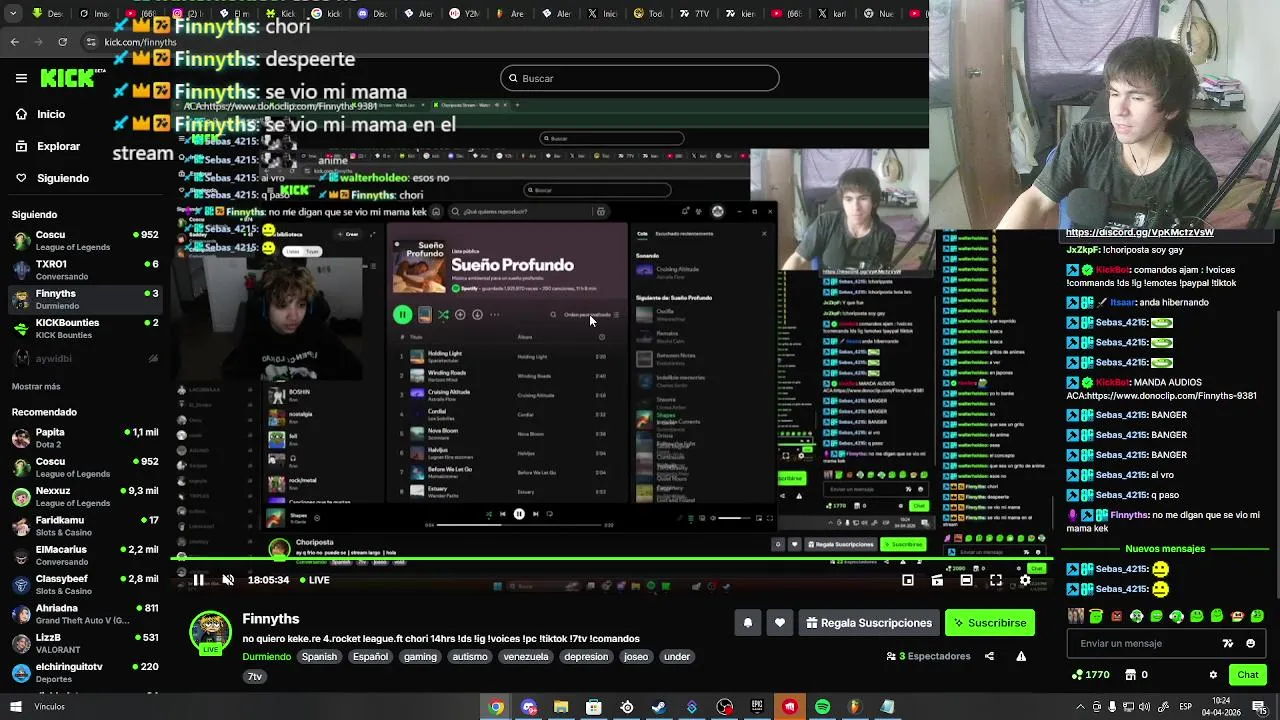The width and height of the screenshot is (1280, 720).
Task: Open recommended channel elchiringuitotv
Action: coord(85,672)
